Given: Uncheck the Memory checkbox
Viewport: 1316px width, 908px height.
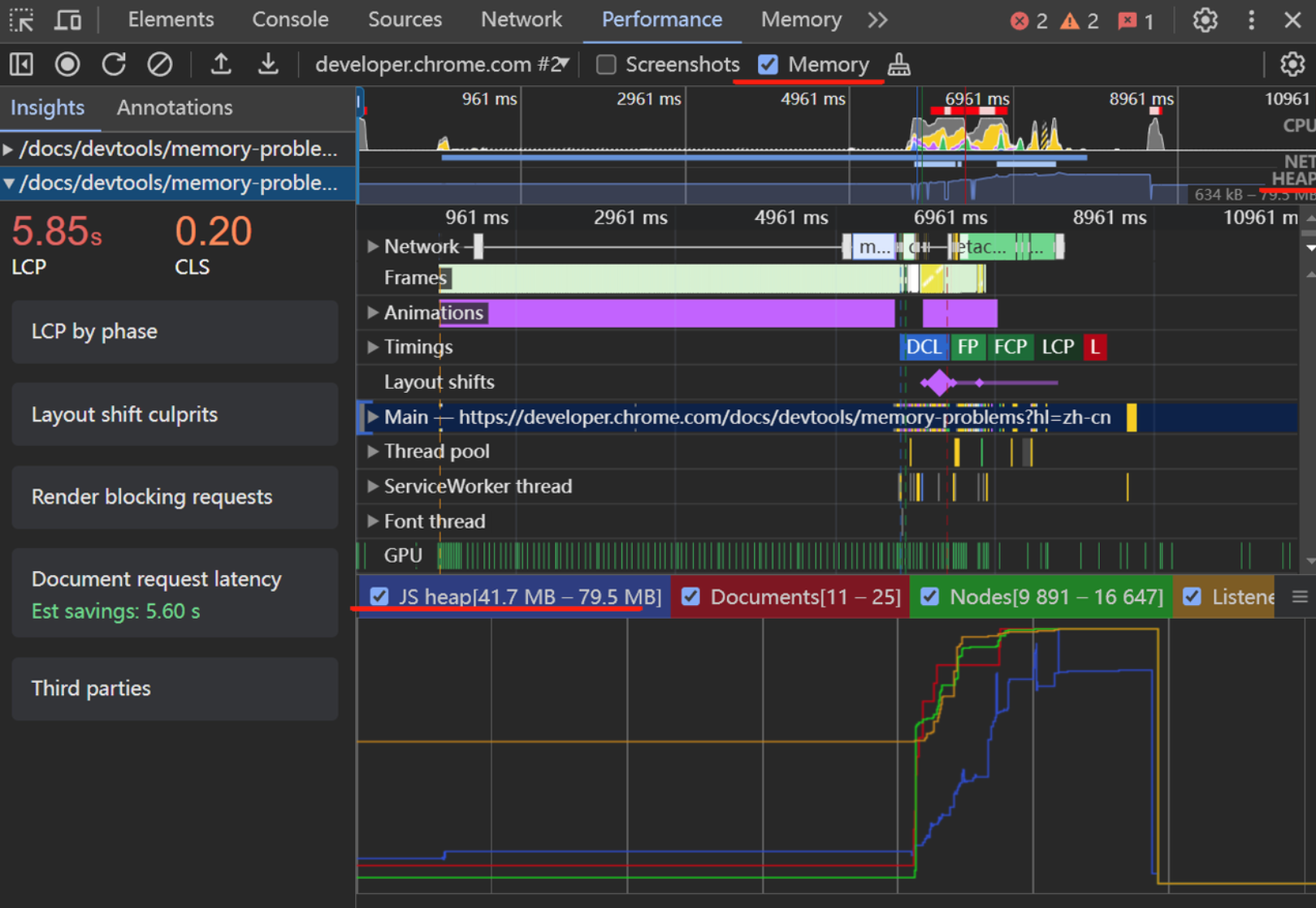Looking at the screenshot, I should pyautogui.click(x=768, y=65).
